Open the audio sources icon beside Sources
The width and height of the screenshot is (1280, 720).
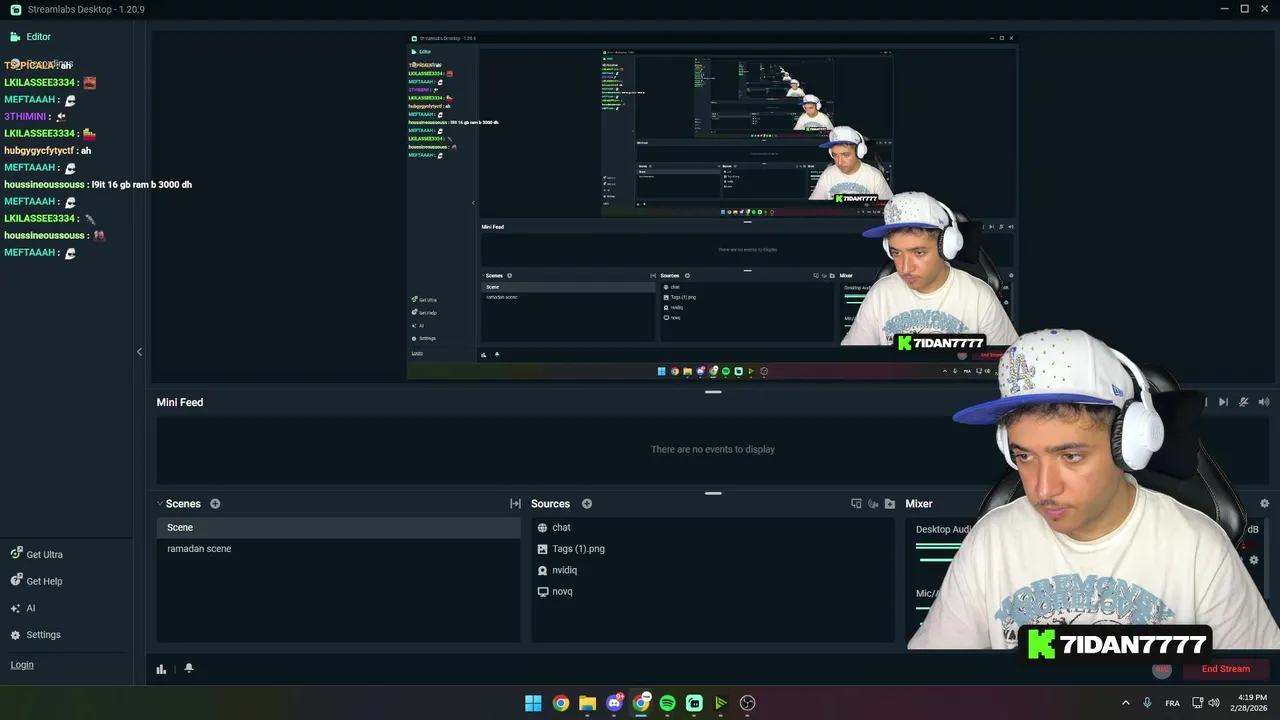click(x=873, y=504)
